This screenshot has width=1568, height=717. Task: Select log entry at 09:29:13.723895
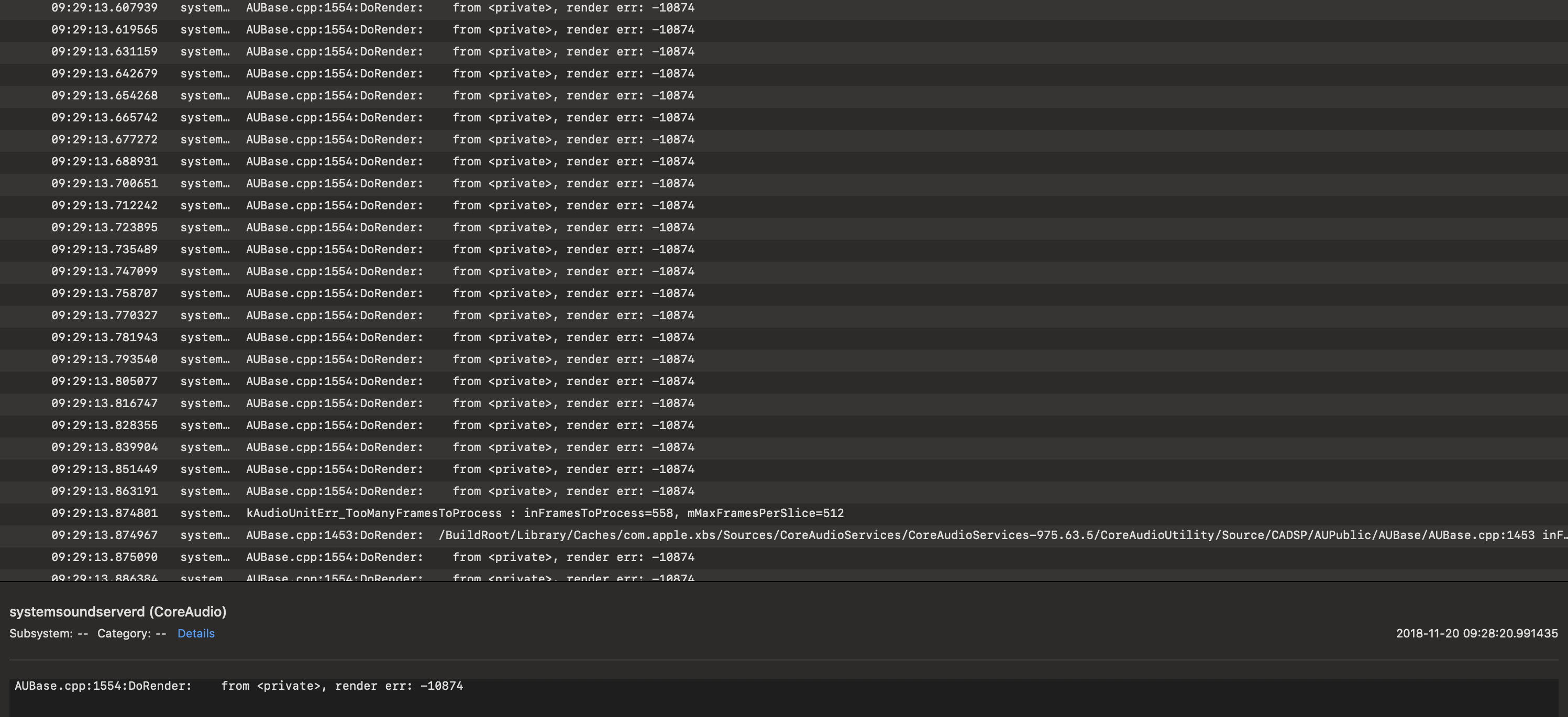point(784,228)
